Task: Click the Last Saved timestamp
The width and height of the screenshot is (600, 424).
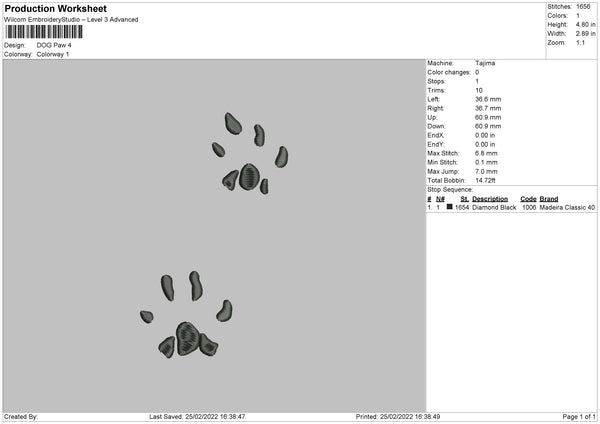Action: pyautogui.click(x=197, y=416)
